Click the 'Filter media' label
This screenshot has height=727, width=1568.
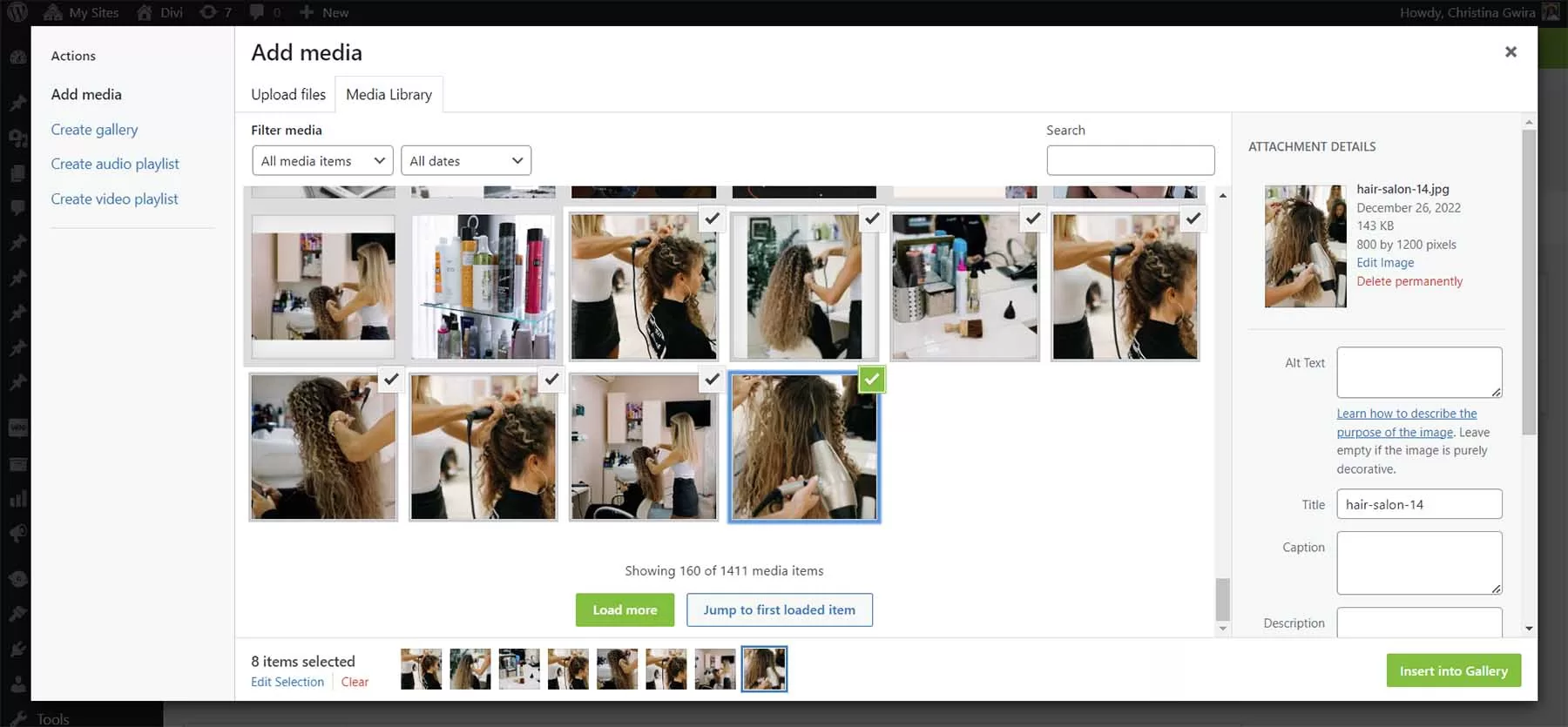tap(287, 130)
